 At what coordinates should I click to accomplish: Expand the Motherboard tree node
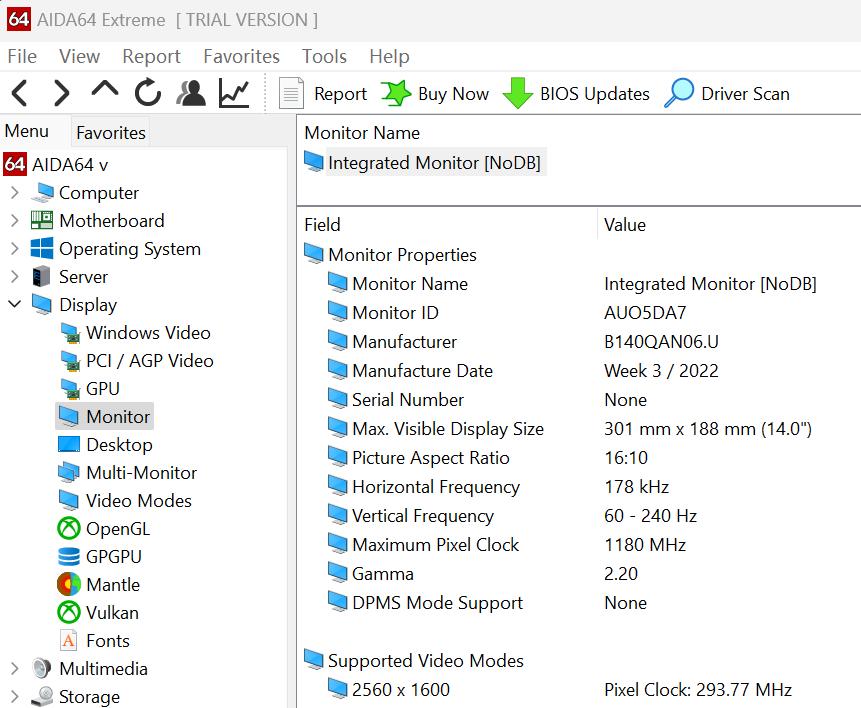(14, 221)
